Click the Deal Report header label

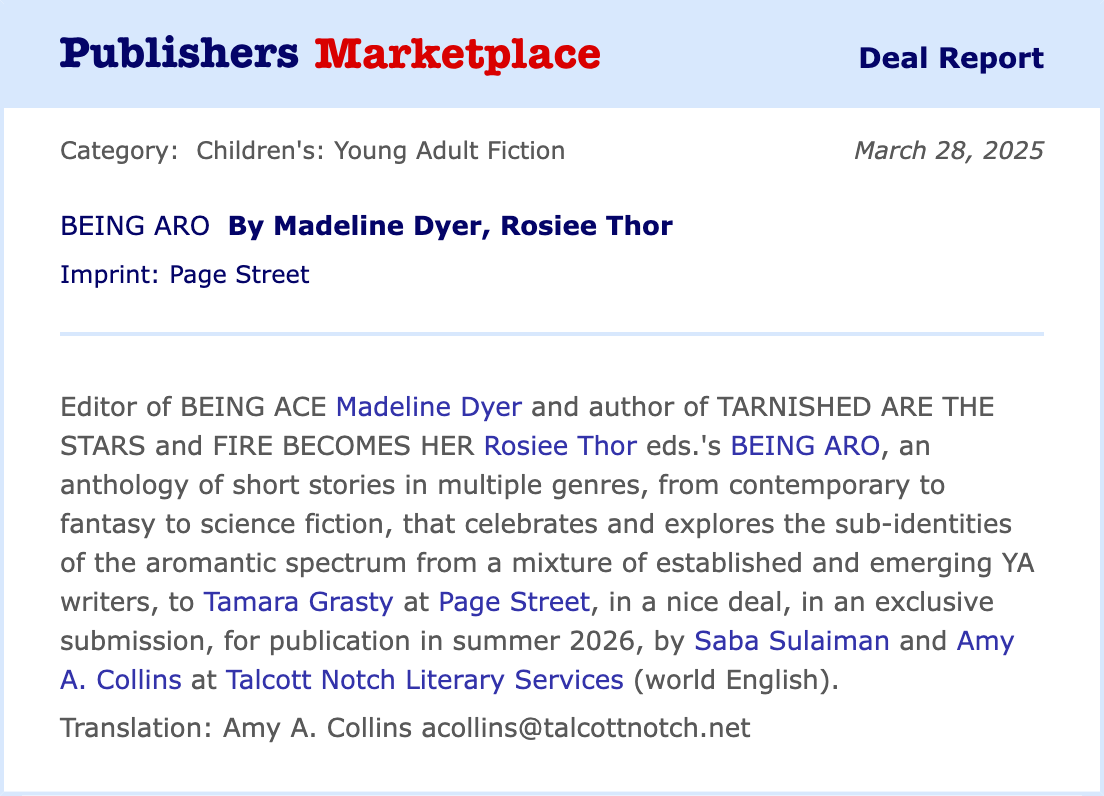click(x=951, y=58)
